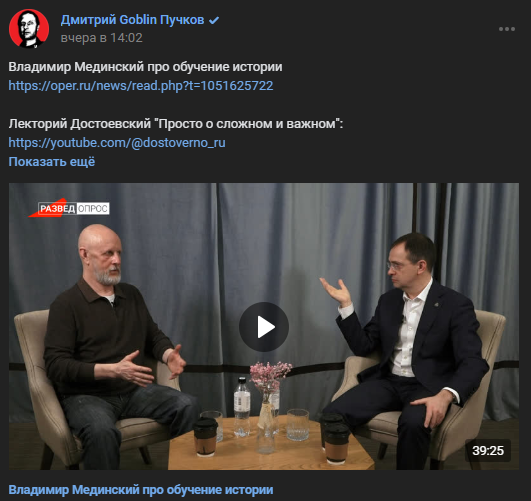Play the video with the center play button

[x=264, y=327]
